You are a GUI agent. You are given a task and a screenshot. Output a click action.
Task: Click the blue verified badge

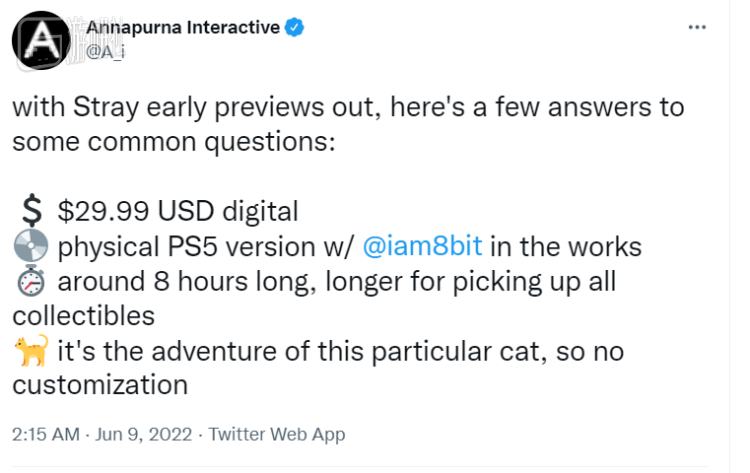point(294,29)
